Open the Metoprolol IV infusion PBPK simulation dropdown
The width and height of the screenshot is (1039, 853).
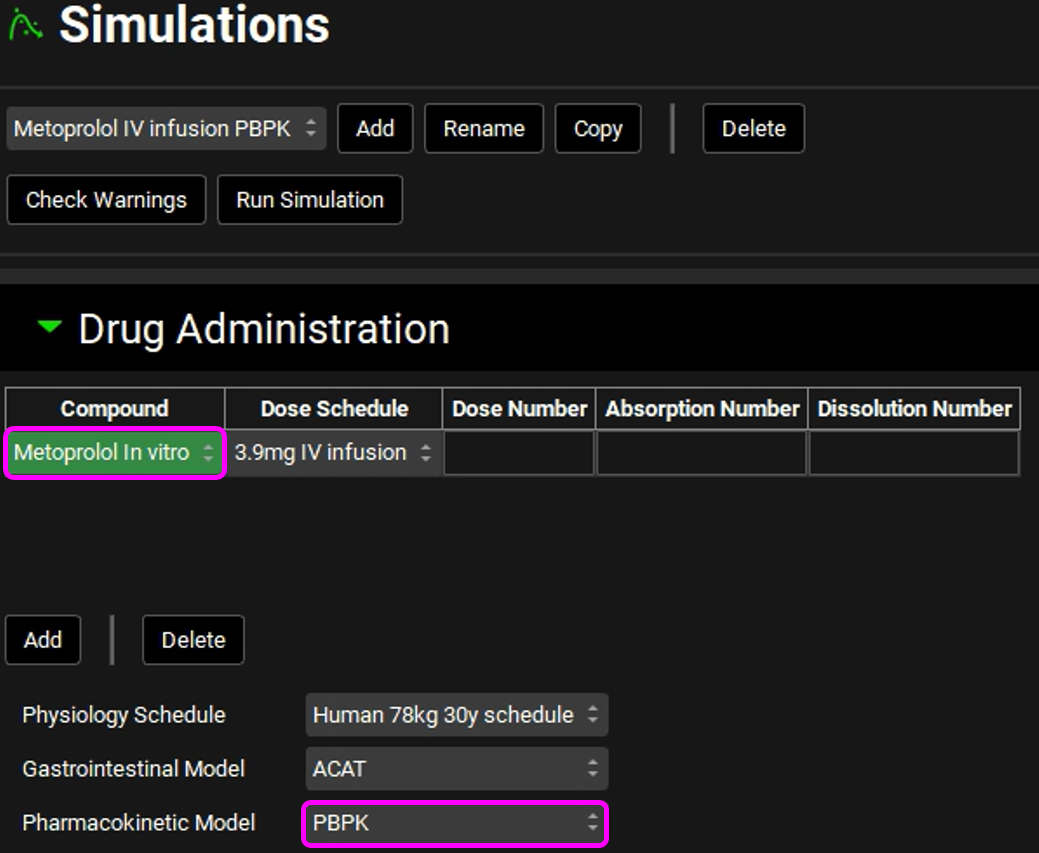[166, 129]
